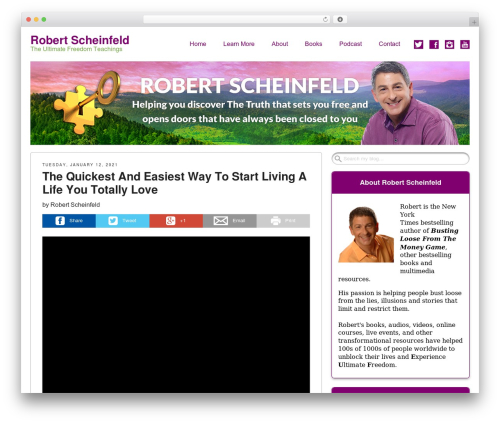Open a new browser tab with plus button

pyautogui.click(x=474, y=22)
